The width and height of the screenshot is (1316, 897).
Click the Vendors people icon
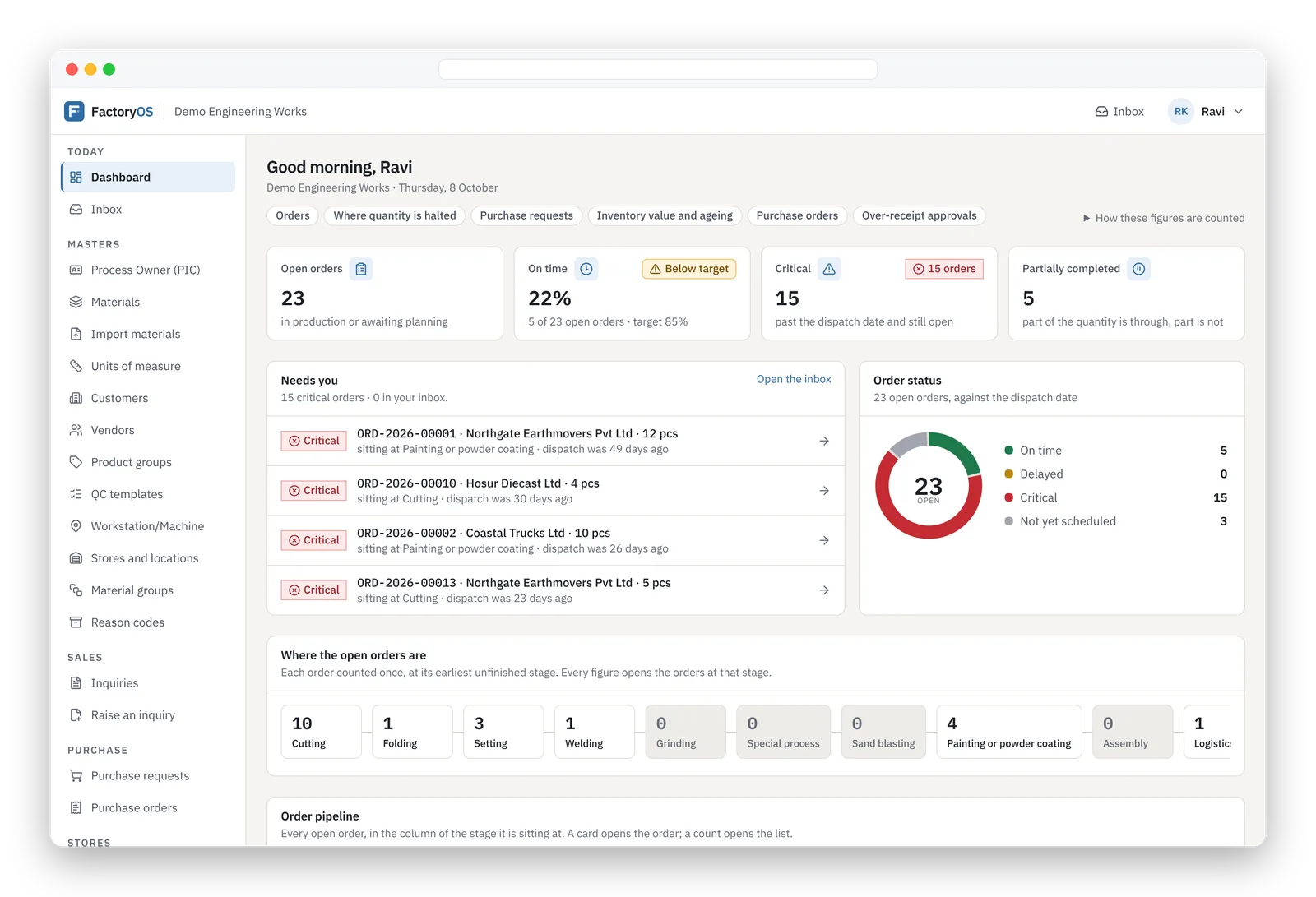tap(76, 430)
